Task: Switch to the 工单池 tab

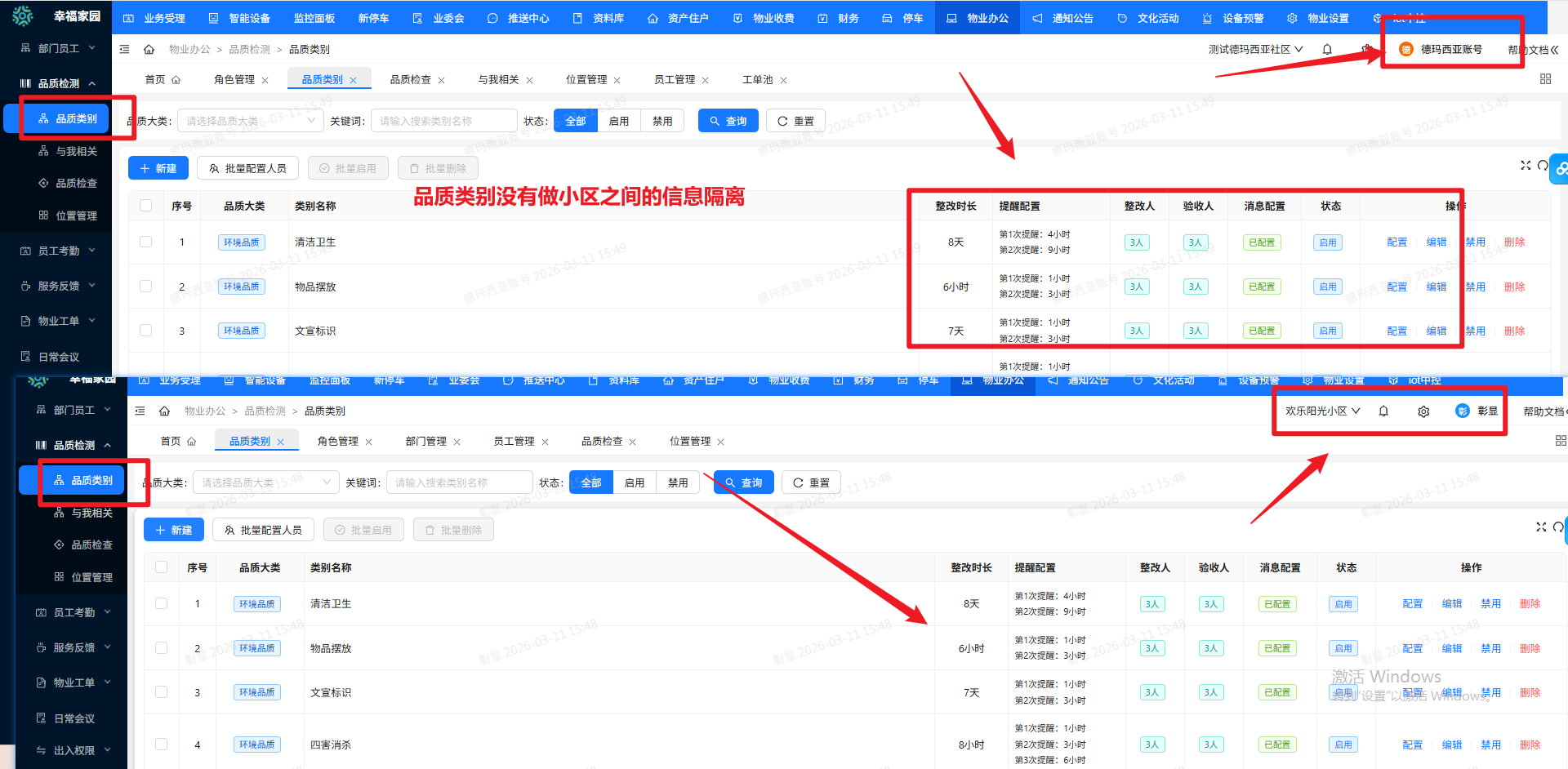Action: coord(757,80)
